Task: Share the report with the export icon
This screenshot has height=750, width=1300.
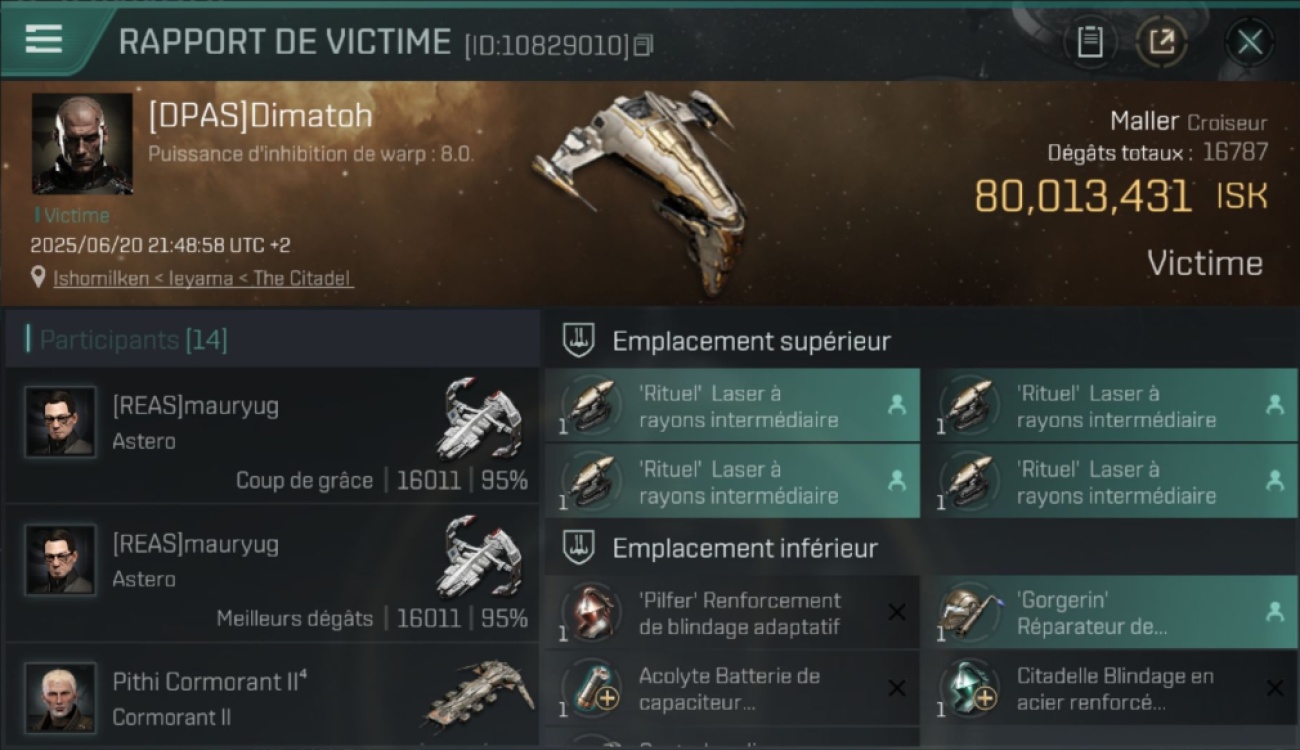Action: click(1162, 42)
